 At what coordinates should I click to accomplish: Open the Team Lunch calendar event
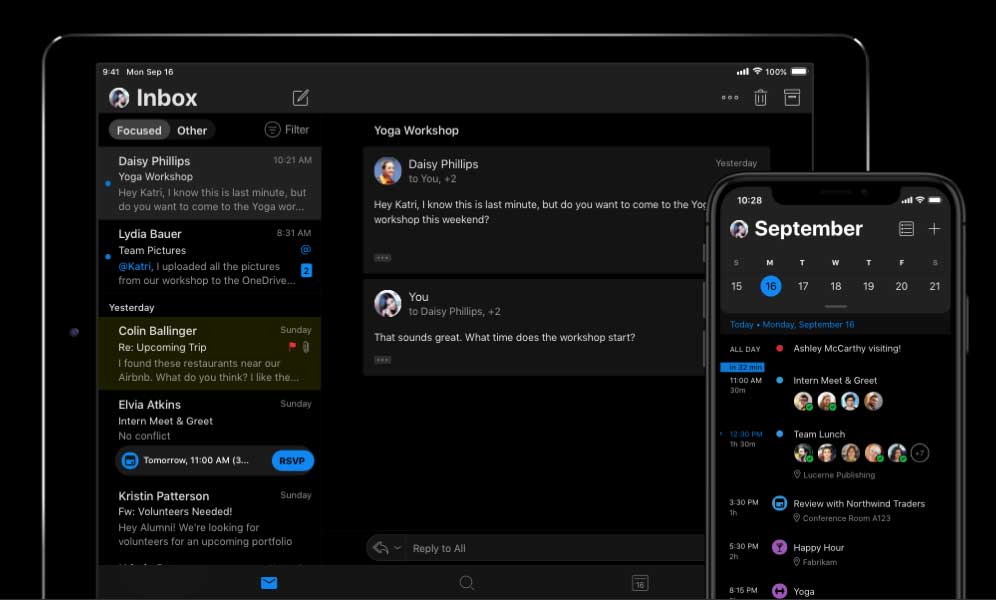point(819,434)
